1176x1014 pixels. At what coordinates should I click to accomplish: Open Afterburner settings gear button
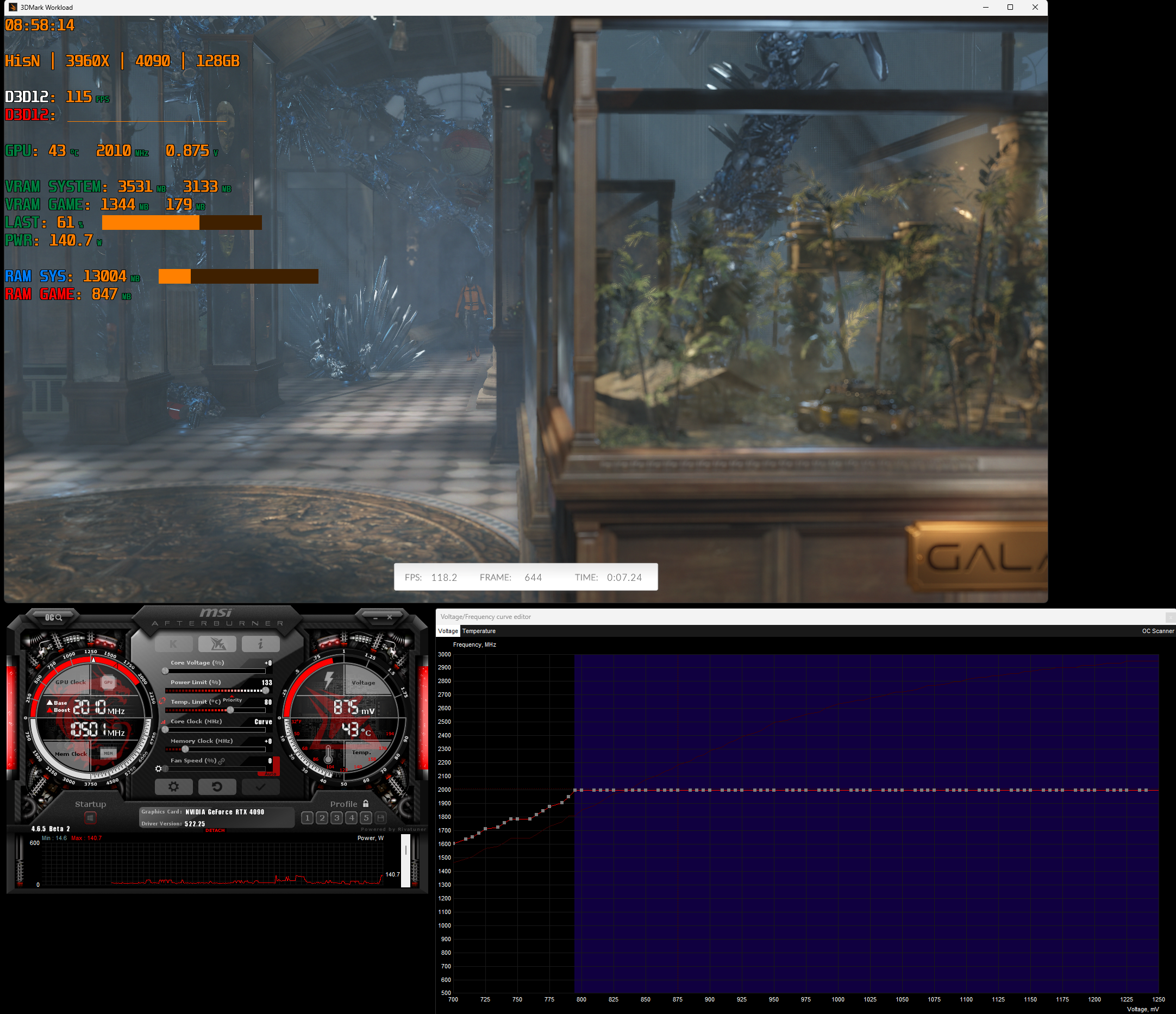(174, 786)
